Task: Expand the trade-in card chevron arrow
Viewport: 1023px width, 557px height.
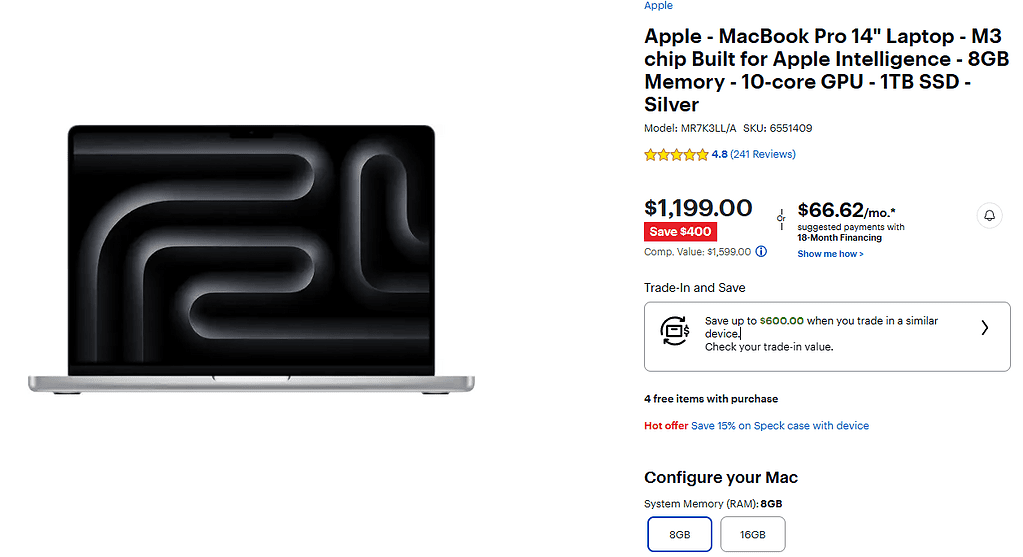Action: (x=984, y=328)
